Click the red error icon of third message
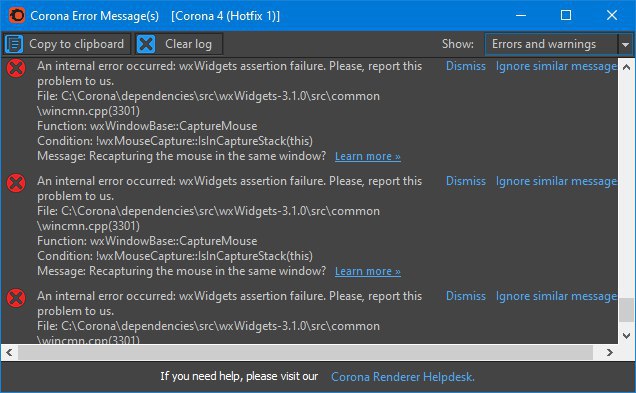Image resolution: width=636 pixels, height=393 pixels. click(x=16, y=298)
